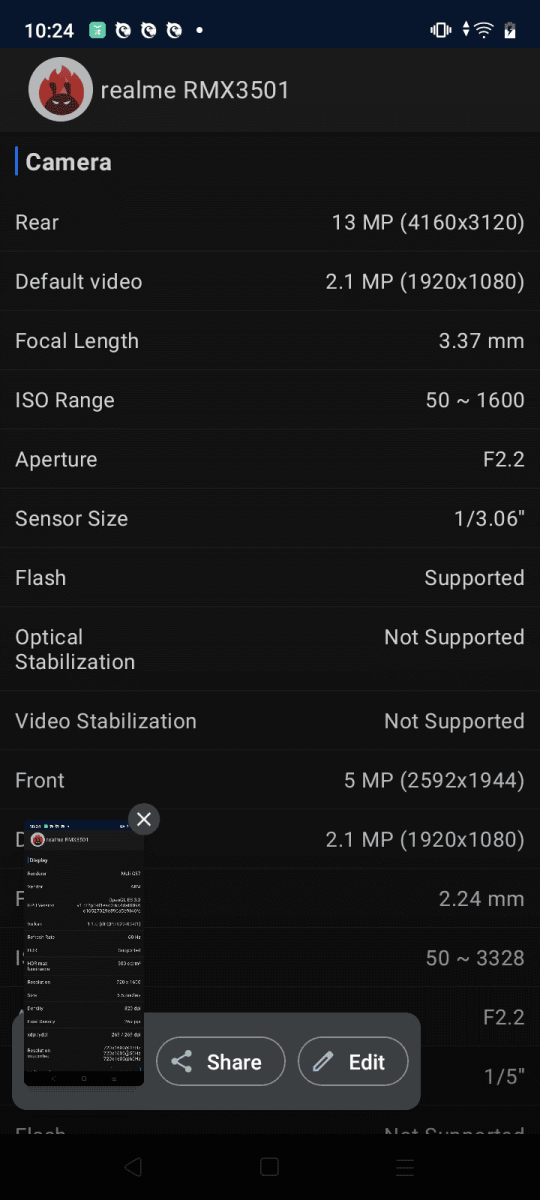
Task: Tap the battery charging status icon
Action: [x=510, y=30]
